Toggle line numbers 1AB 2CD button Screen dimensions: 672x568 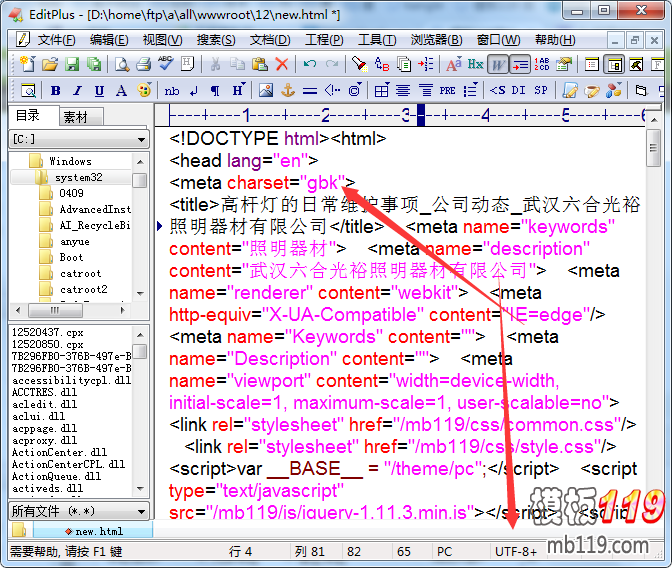(542, 64)
